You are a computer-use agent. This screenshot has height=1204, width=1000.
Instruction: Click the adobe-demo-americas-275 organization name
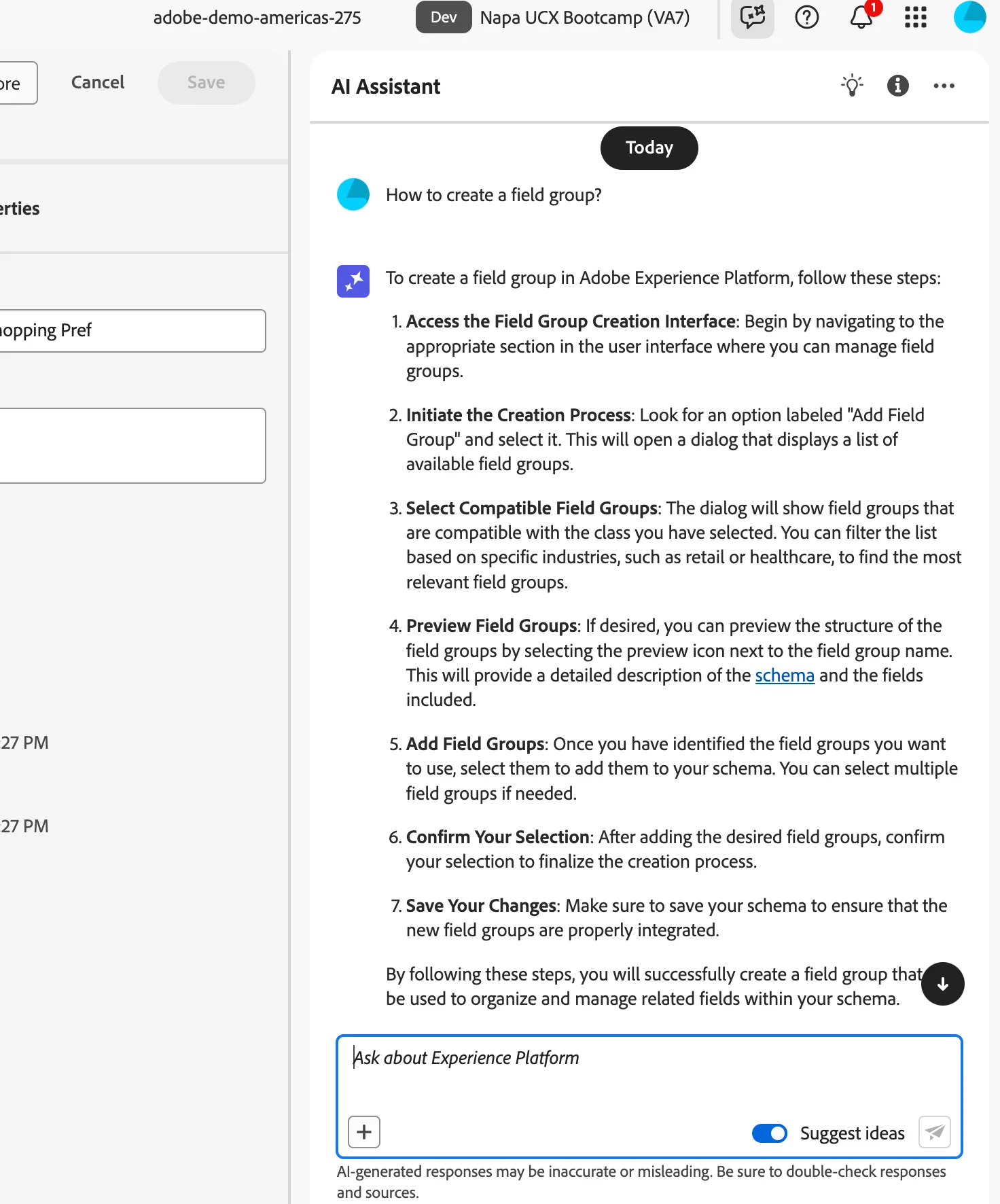pyautogui.click(x=257, y=18)
